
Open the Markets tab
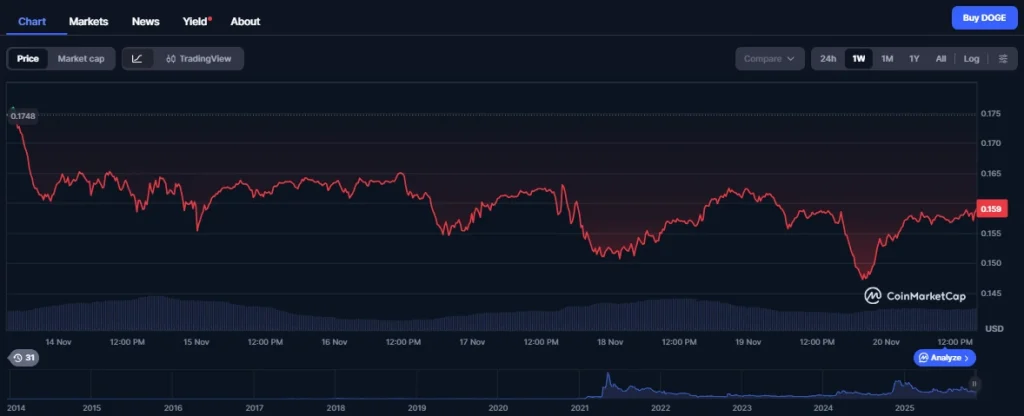[88, 21]
